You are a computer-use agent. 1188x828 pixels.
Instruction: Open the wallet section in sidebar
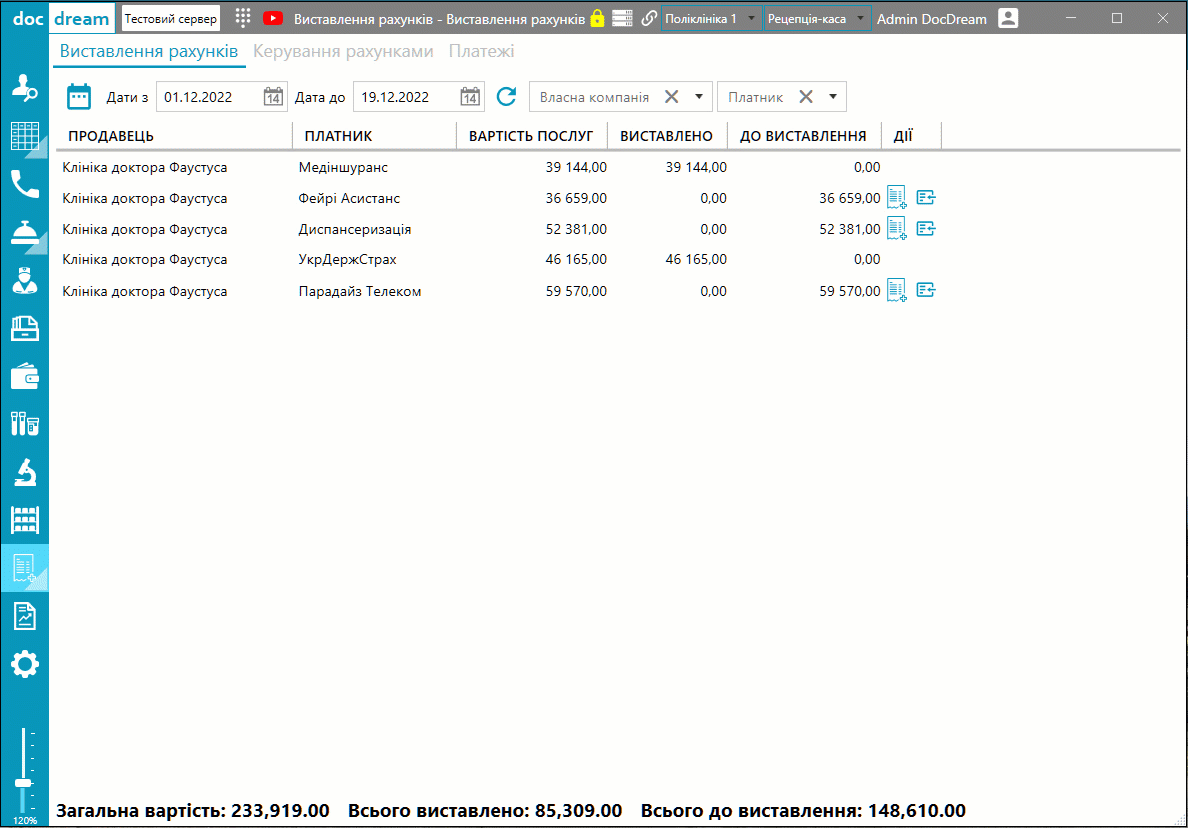pyautogui.click(x=24, y=376)
